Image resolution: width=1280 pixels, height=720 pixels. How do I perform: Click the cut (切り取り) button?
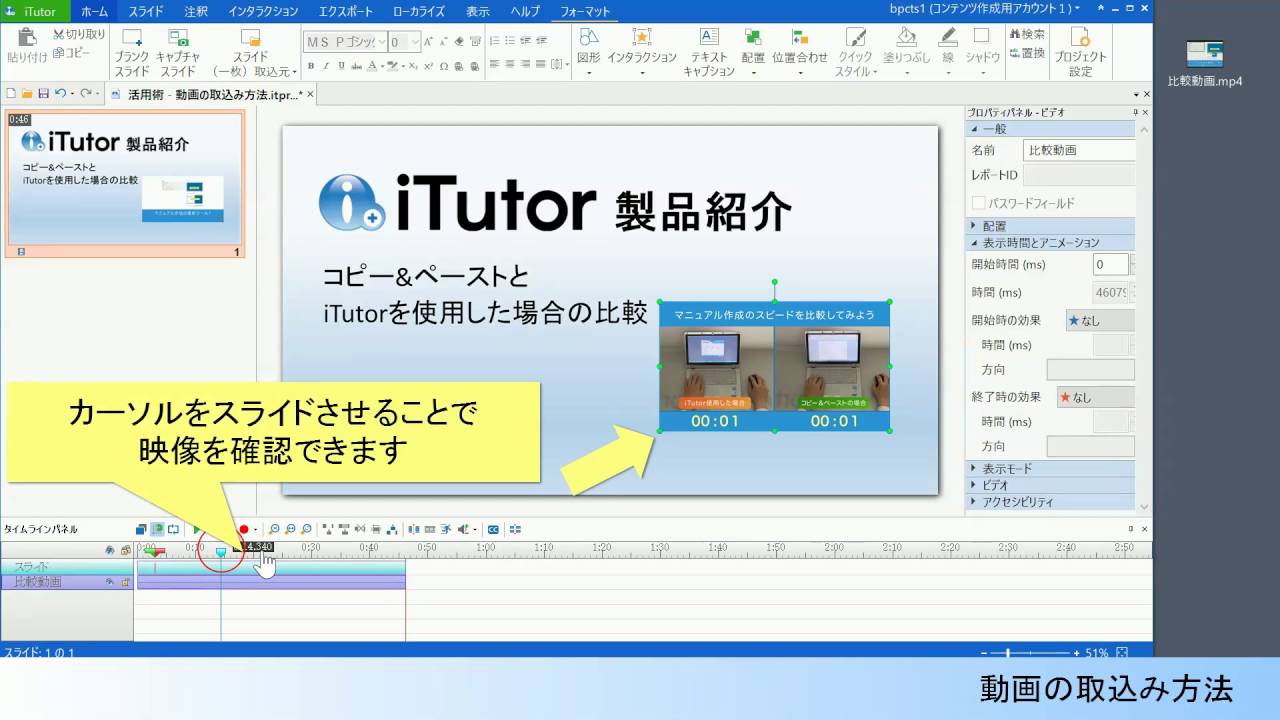79,34
